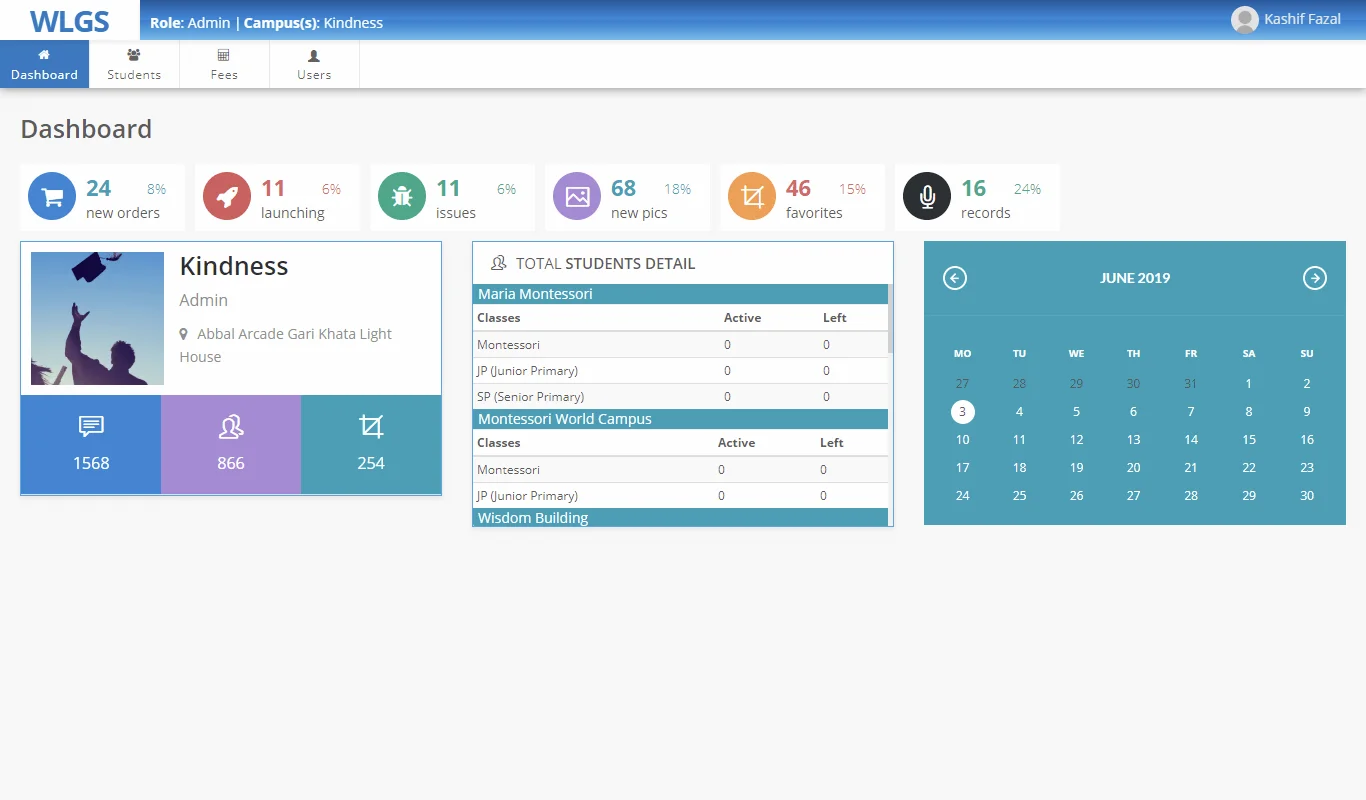Go to next month in calendar
The width and height of the screenshot is (1366, 800).
[1314, 278]
